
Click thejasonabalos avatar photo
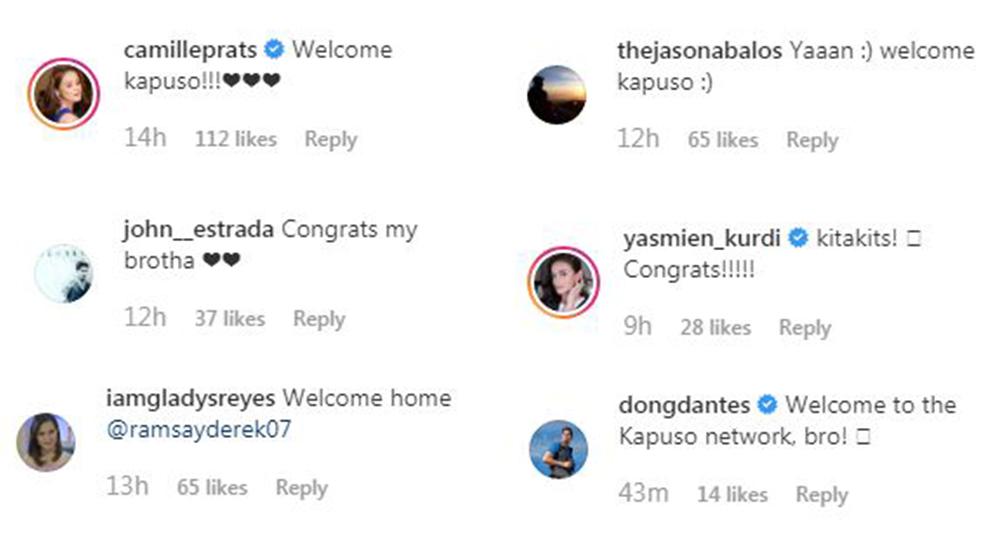click(x=556, y=95)
